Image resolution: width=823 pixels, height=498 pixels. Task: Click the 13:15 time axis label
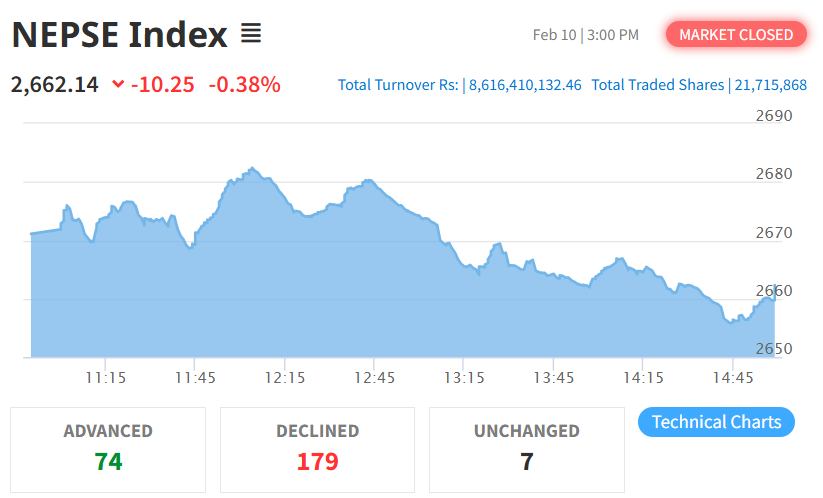pos(464,378)
